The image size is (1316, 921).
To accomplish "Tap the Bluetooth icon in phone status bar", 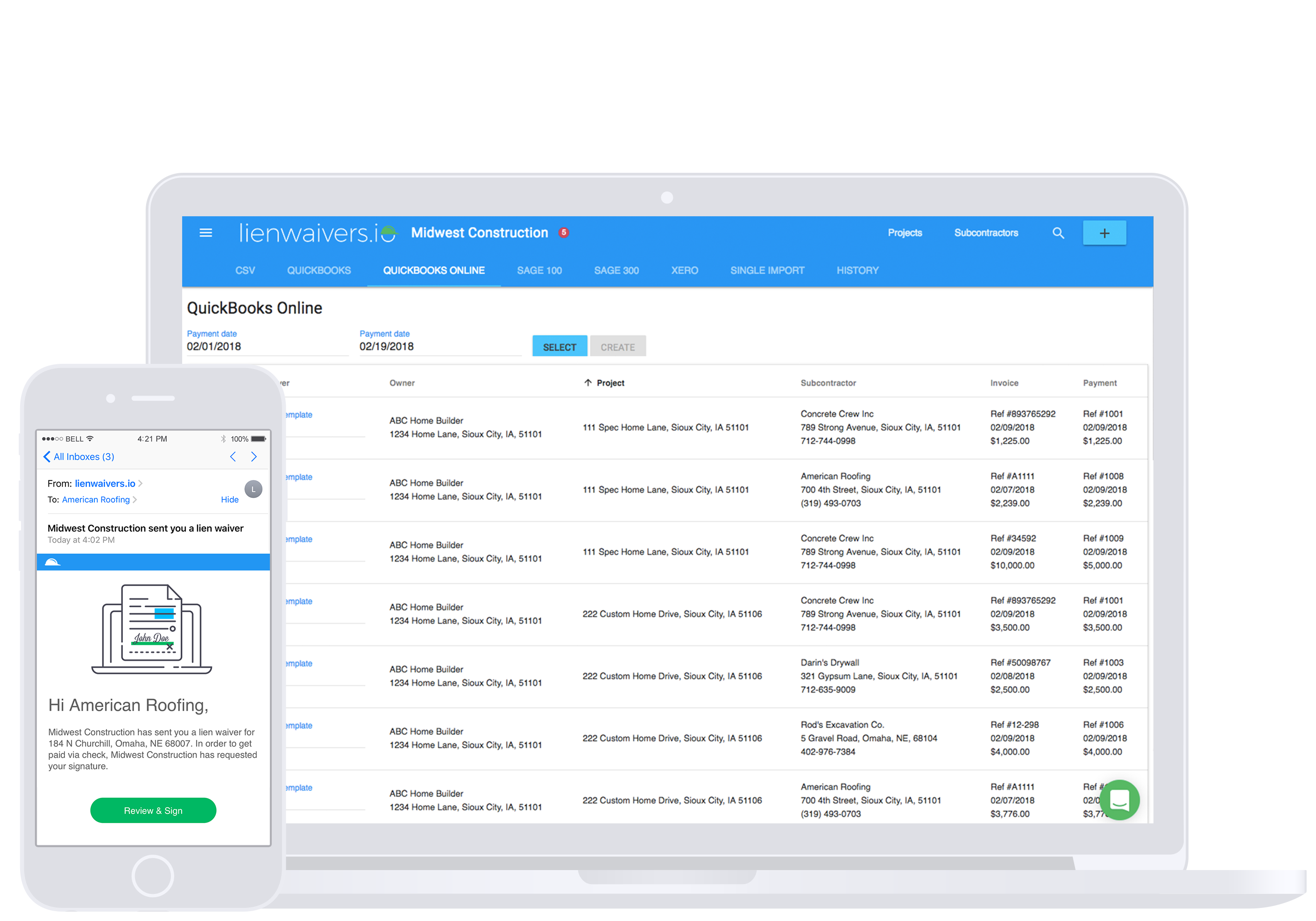I will pos(224,439).
